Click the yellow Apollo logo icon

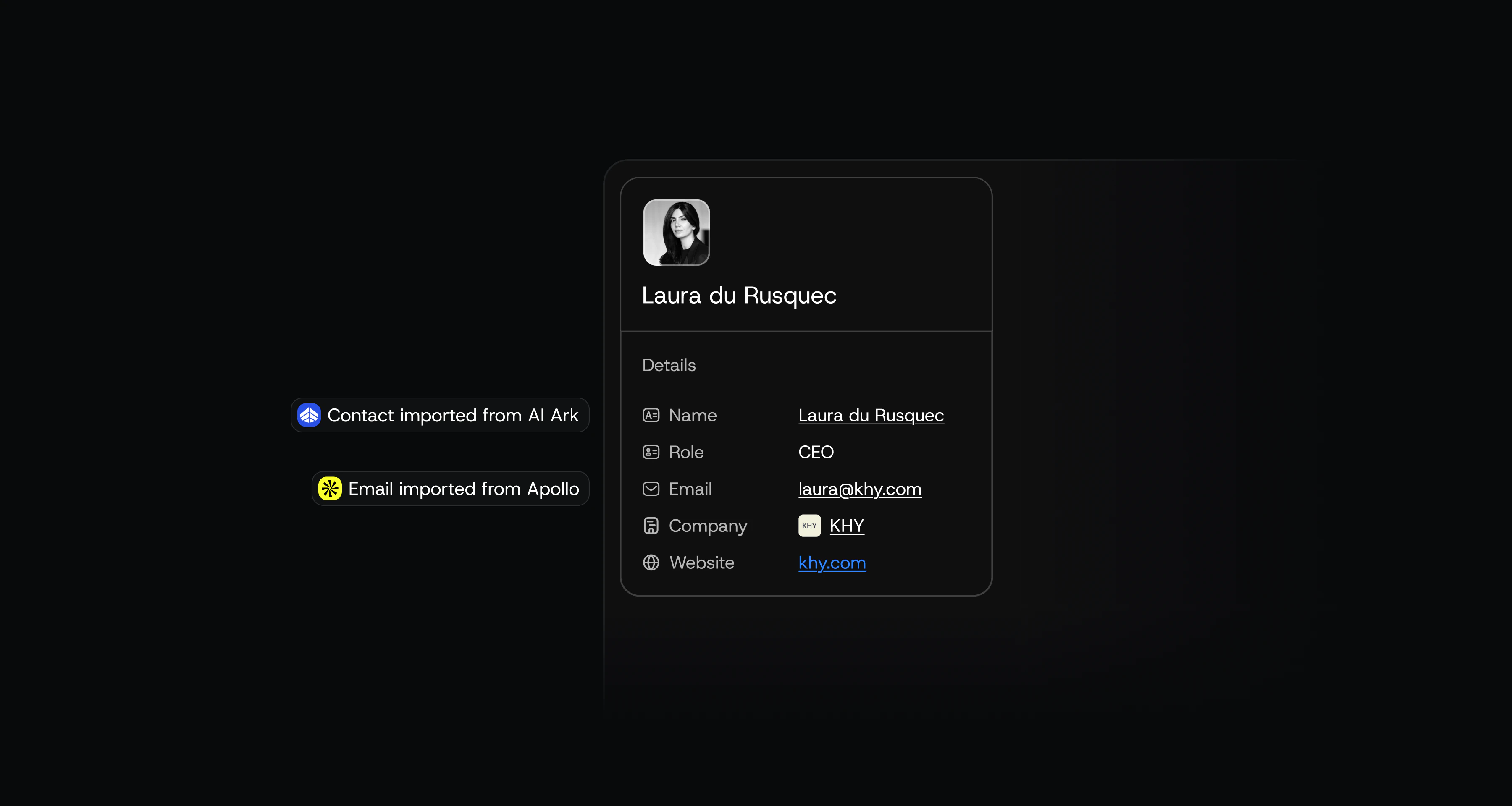pos(330,489)
